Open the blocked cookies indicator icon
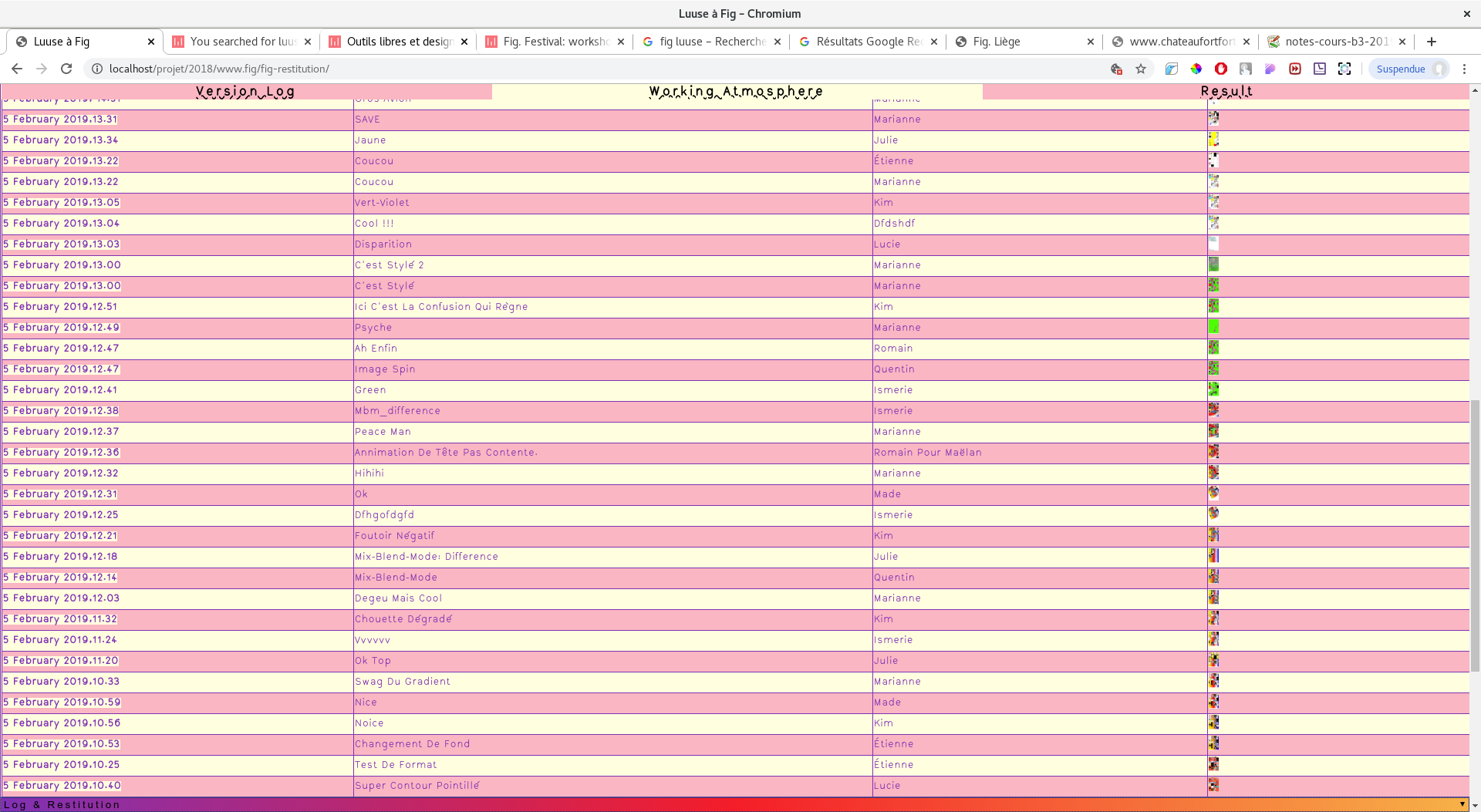Screen dimensions: 1481x812 pos(1116,69)
